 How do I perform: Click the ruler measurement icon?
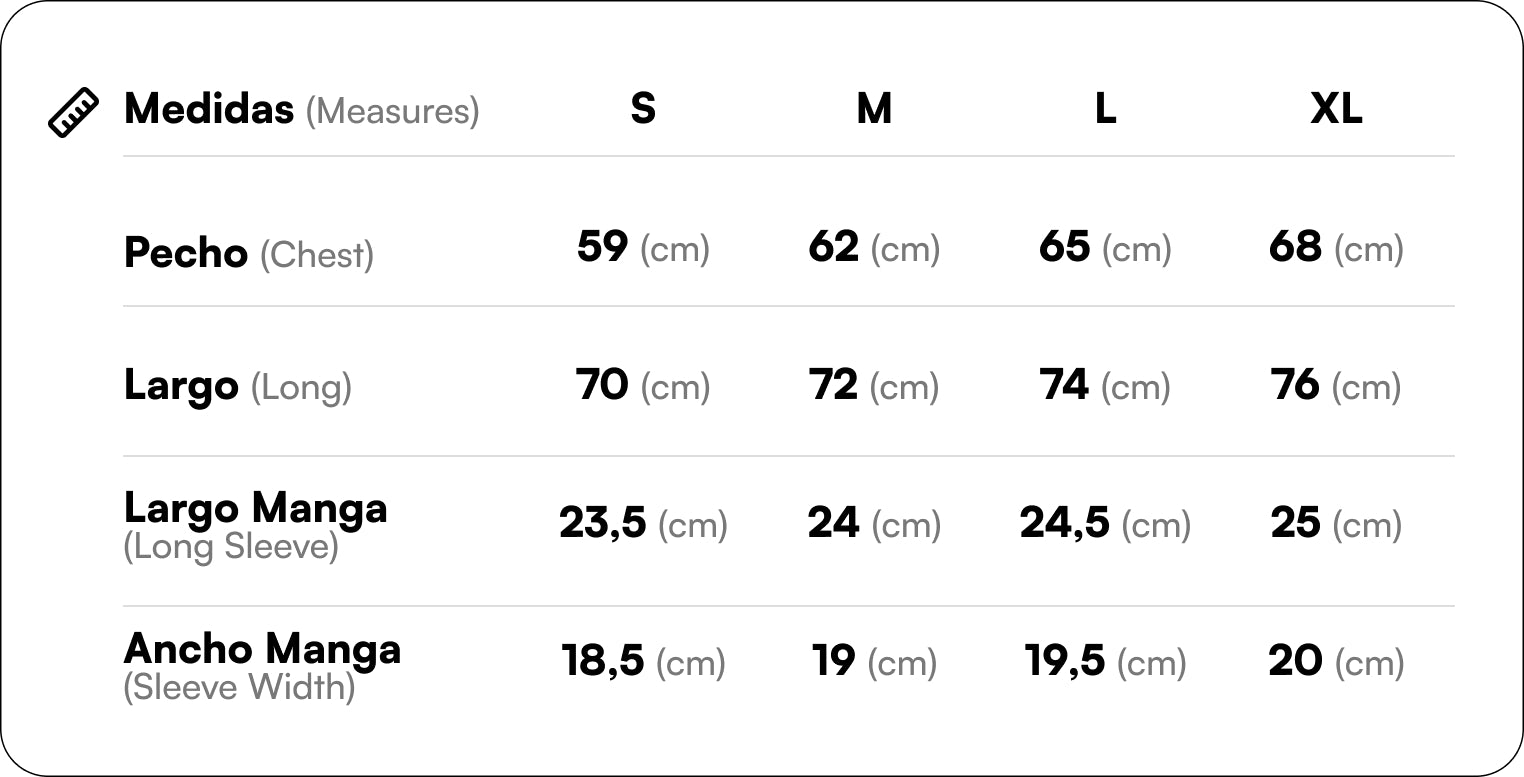click(73, 112)
